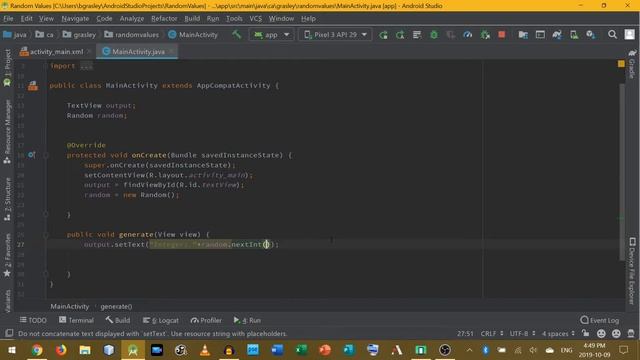The height and width of the screenshot is (360, 640).
Task: Click the randomvalues breadcrumb folder
Action: click(x=131, y=35)
